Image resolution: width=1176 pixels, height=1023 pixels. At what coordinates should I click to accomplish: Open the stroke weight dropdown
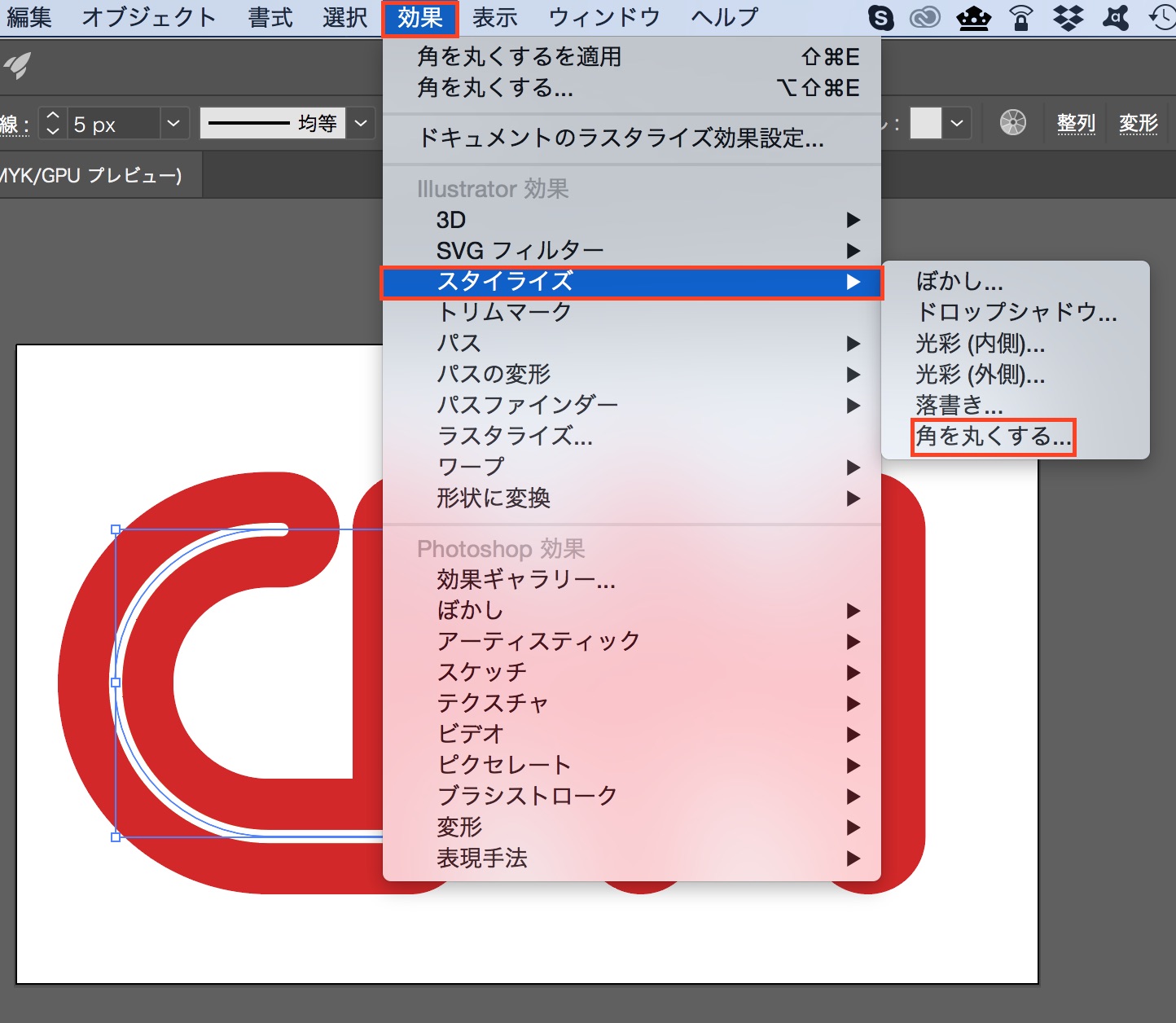tap(173, 124)
